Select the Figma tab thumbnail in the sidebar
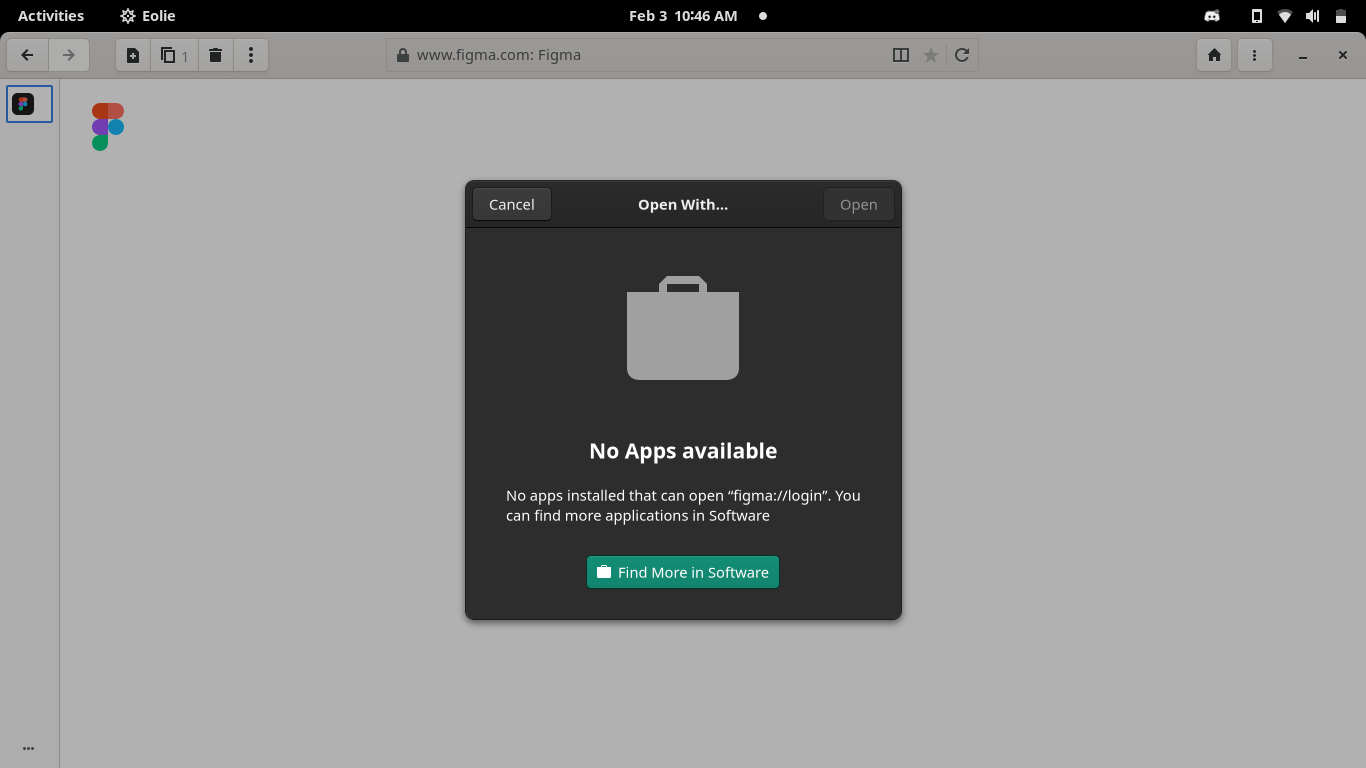This screenshot has height=768, width=1366. [x=28, y=103]
